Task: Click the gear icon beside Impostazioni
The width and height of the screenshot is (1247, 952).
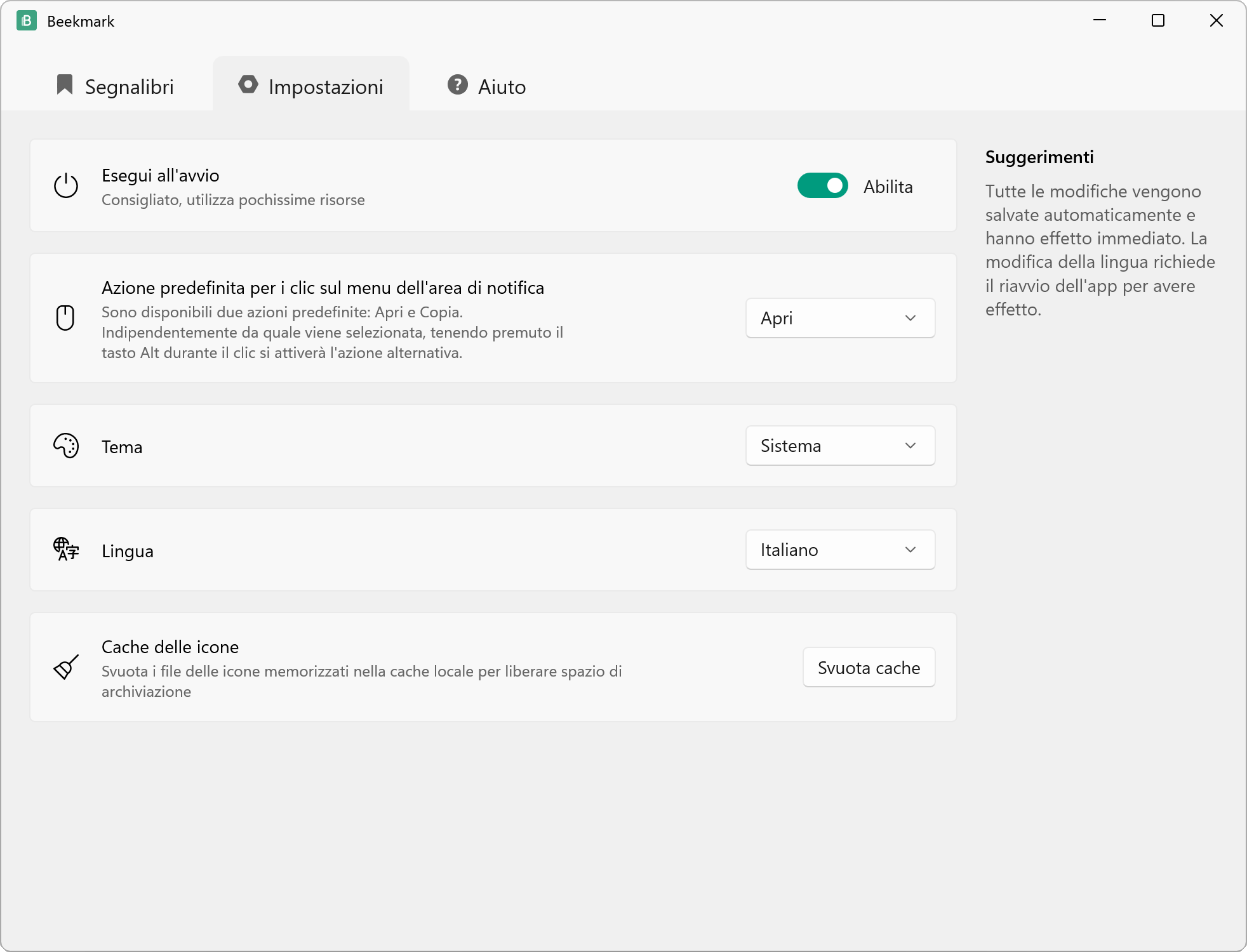Action: pyautogui.click(x=248, y=84)
